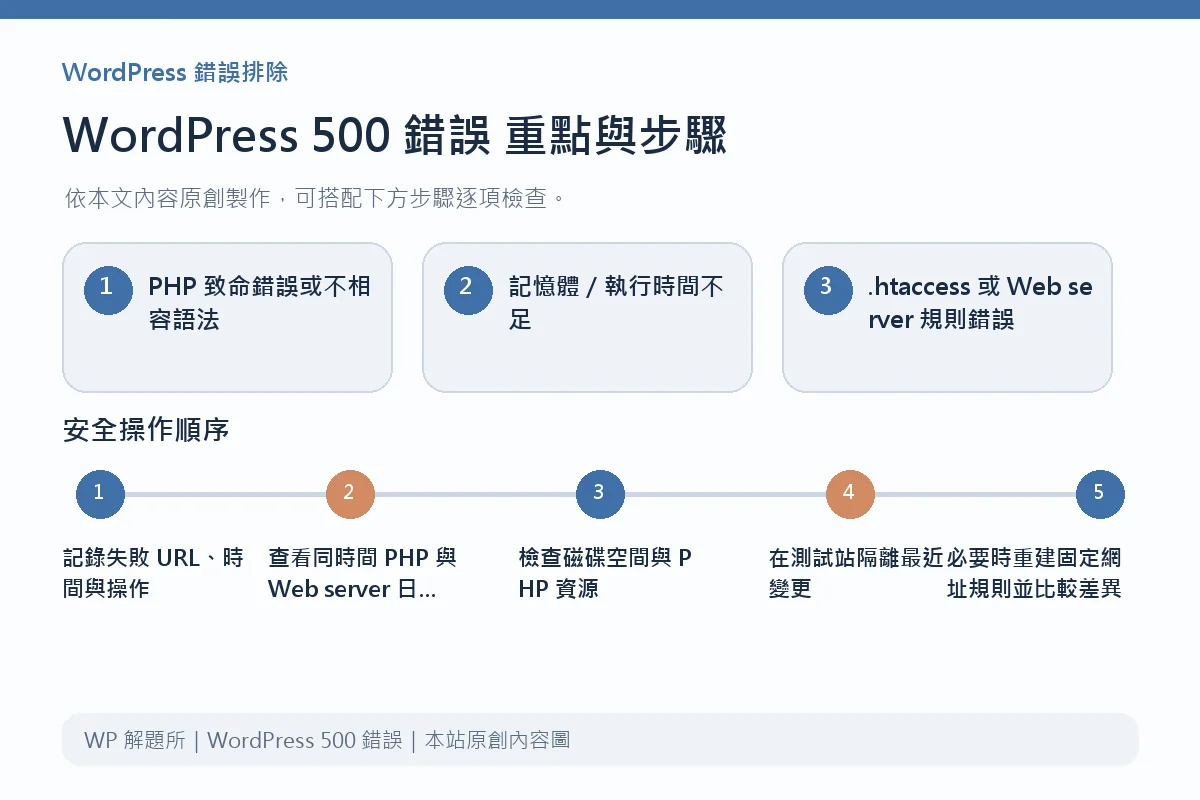
Task: Click the '必要時重建固定網址規則並比較差異' step text
Action: (1034, 573)
